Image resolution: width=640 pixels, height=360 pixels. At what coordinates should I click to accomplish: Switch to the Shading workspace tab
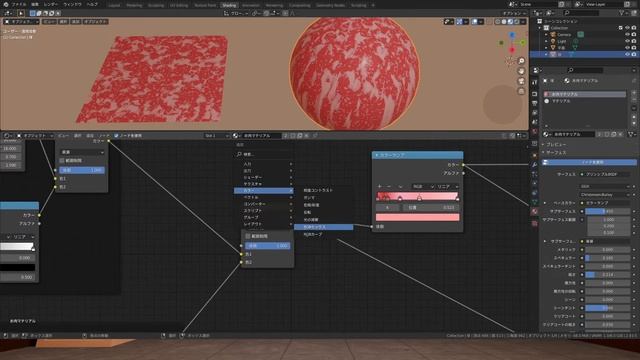[229, 5]
